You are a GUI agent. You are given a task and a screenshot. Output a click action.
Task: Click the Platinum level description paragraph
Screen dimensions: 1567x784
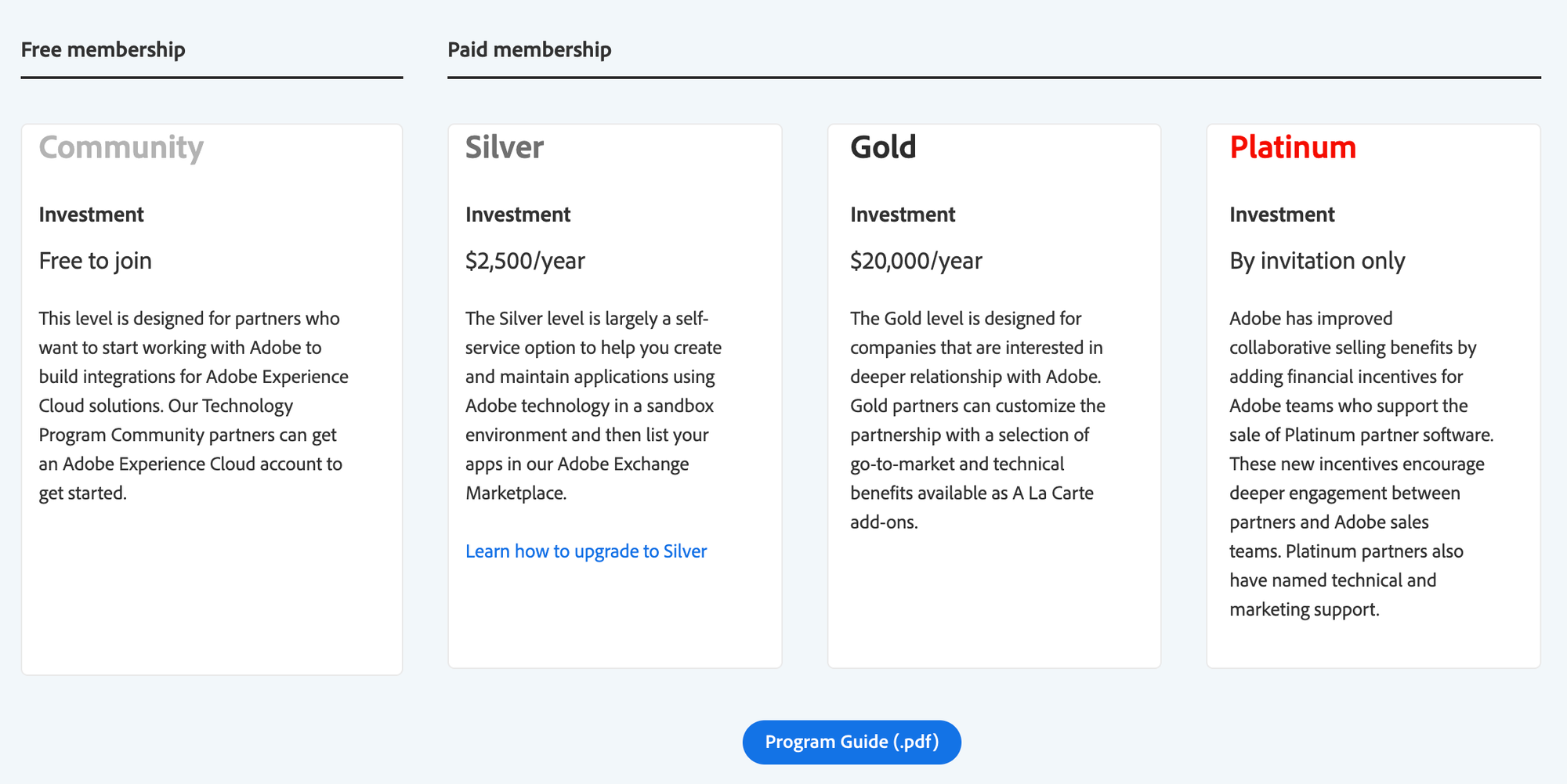point(1361,464)
